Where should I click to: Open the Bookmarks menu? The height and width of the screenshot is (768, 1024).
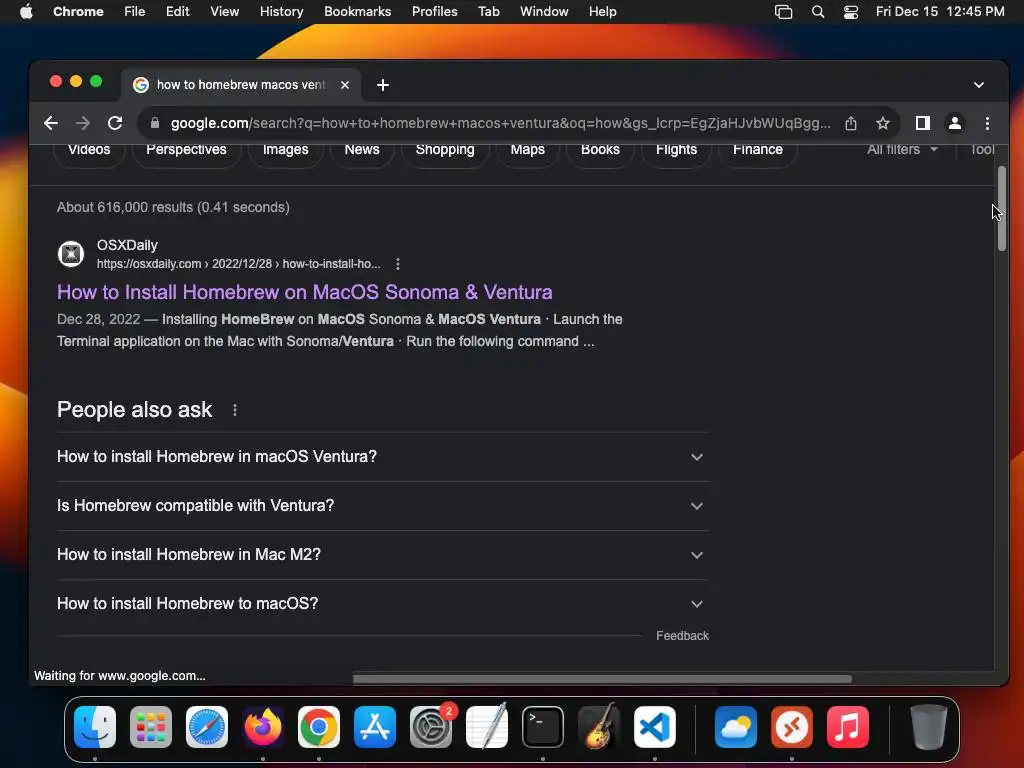pos(357,12)
